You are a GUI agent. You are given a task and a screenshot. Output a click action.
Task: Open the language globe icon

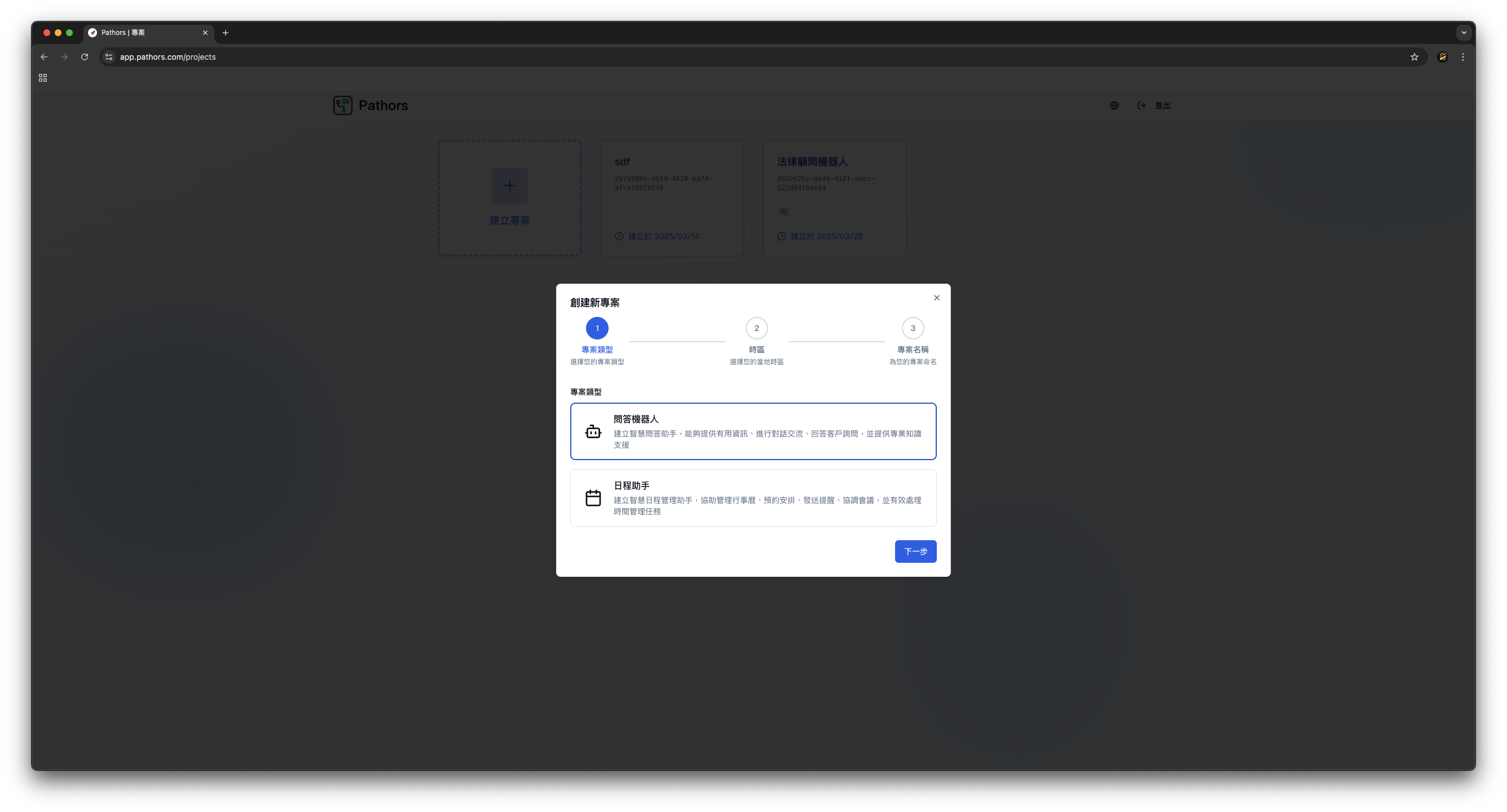[x=1114, y=105]
